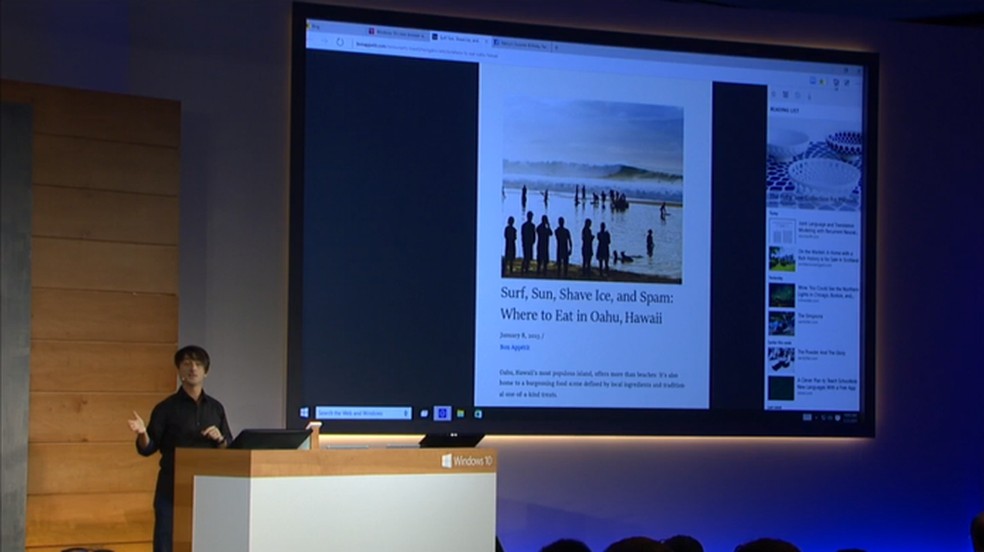The image size is (984, 552).
Task: Switch to the first browser tab with red favicon
Action: 398,34
